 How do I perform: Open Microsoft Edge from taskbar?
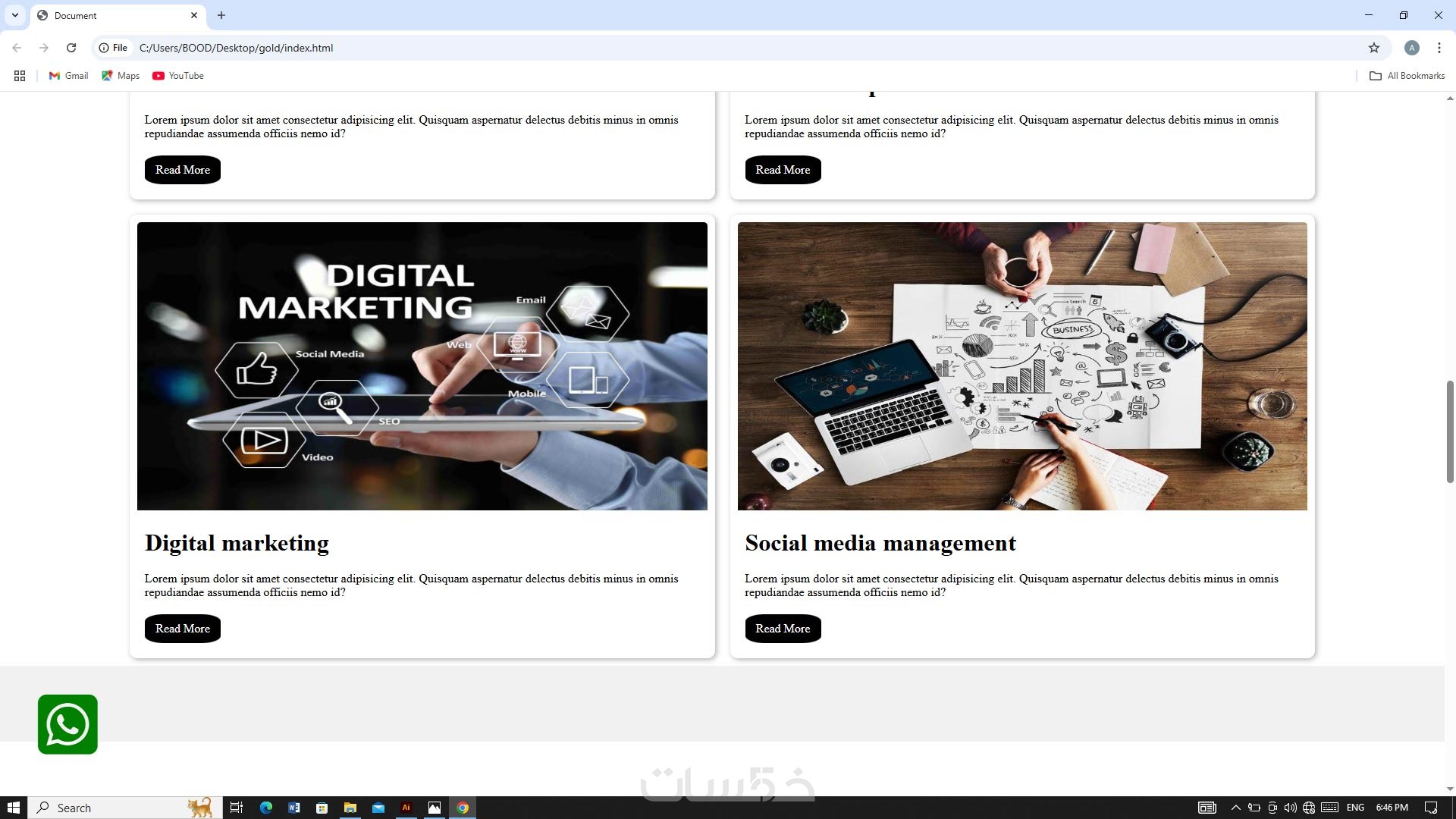265,808
